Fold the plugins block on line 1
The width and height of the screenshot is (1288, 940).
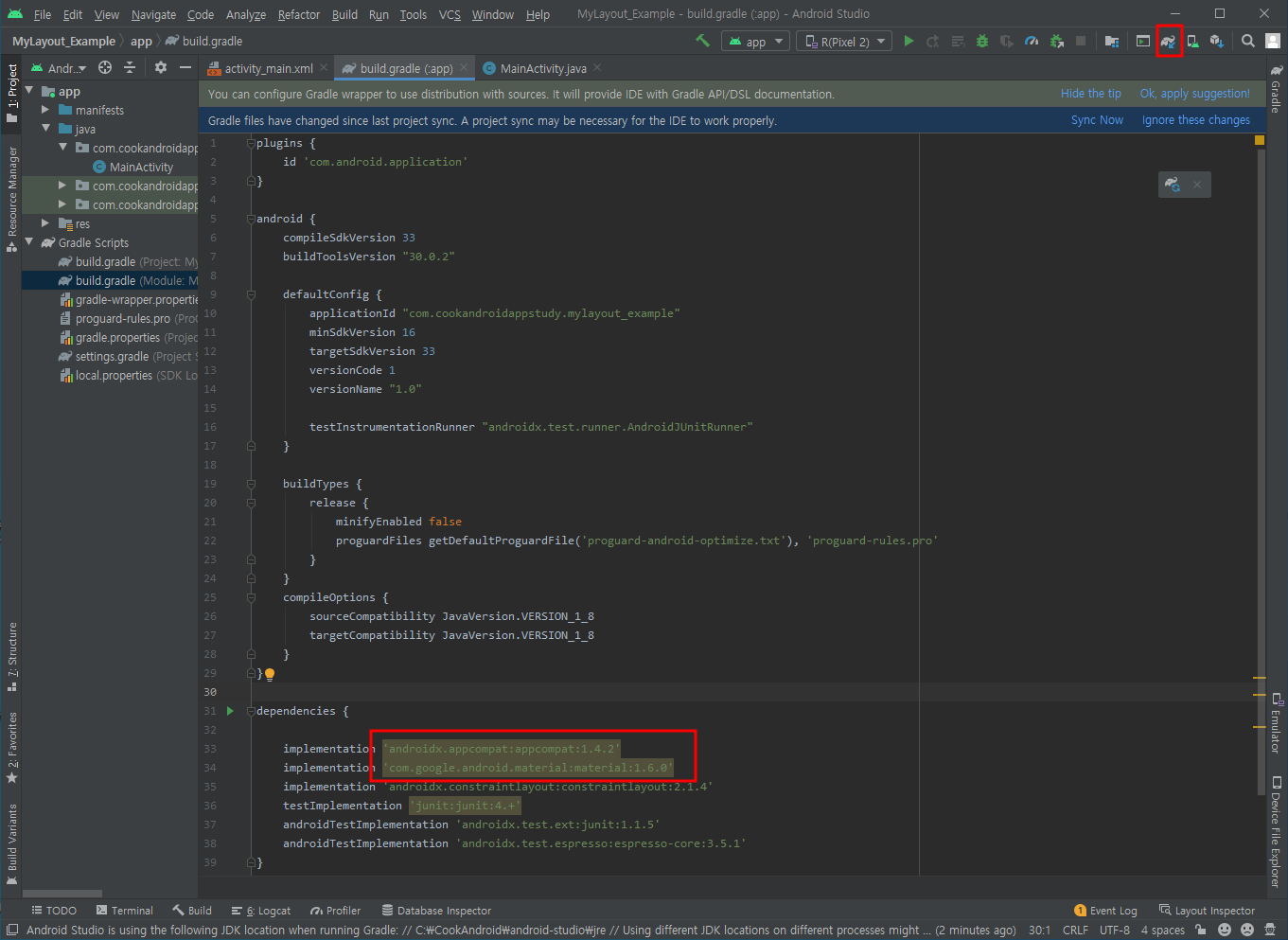point(251,143)
